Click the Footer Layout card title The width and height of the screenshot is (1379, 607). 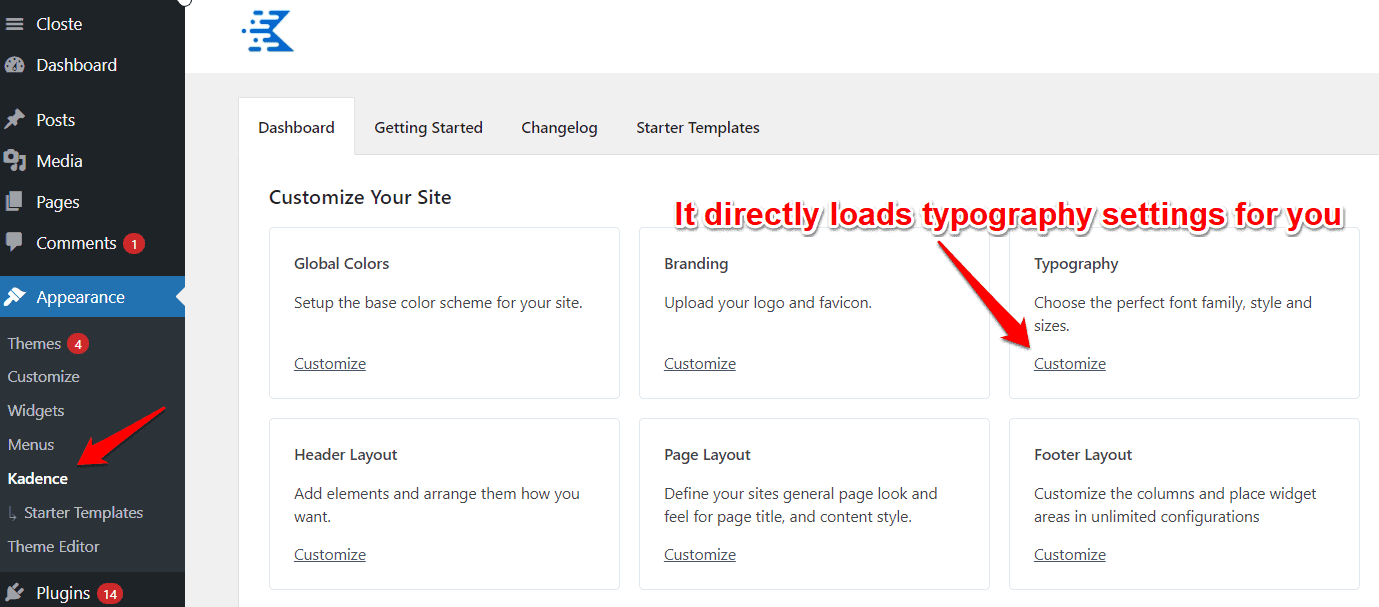(1083, 455)
